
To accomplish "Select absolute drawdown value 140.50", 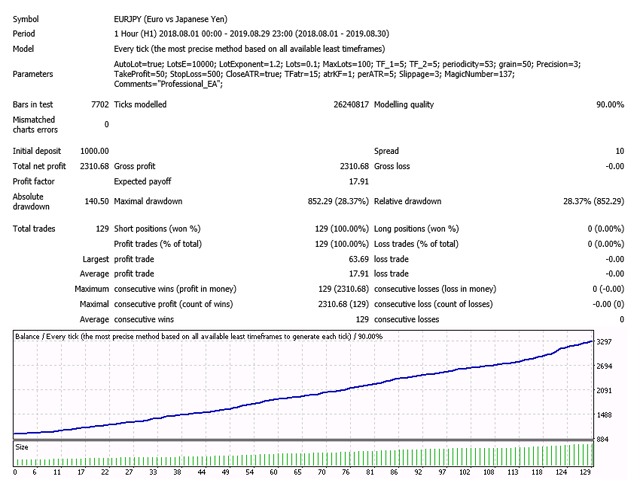I will (97, 201).
